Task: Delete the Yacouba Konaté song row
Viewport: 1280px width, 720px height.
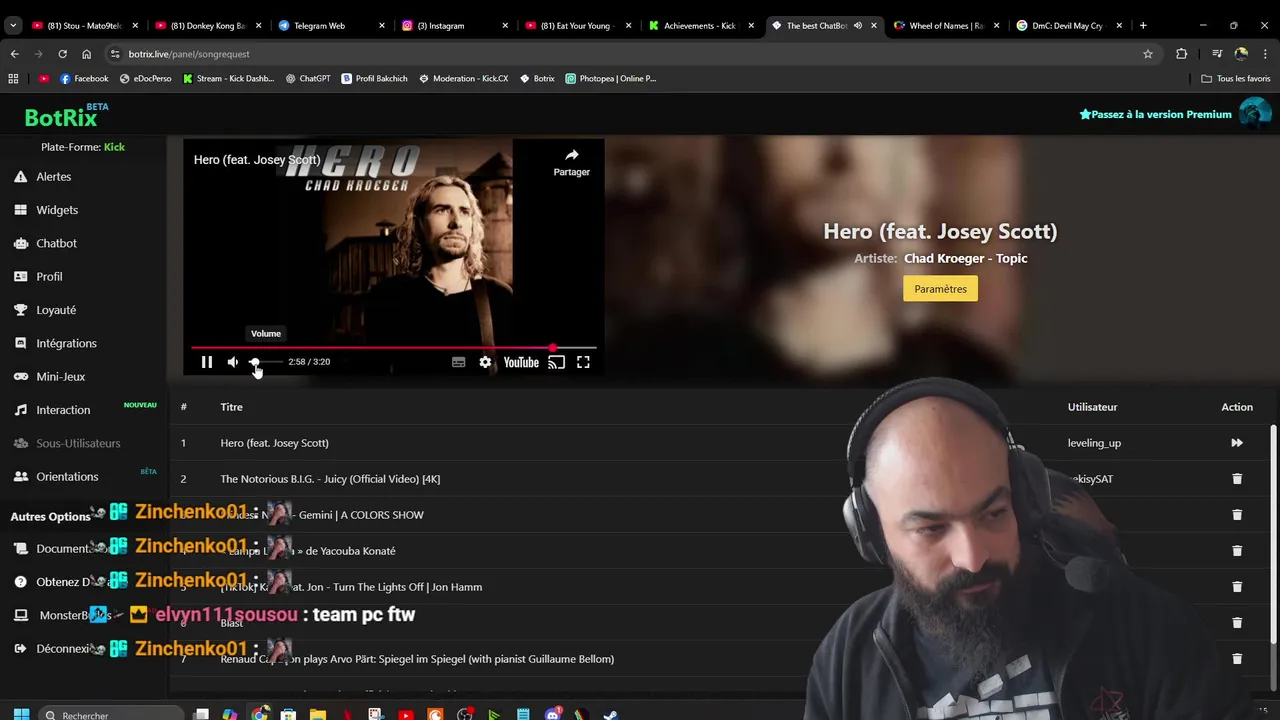Action: (1237, 551)
